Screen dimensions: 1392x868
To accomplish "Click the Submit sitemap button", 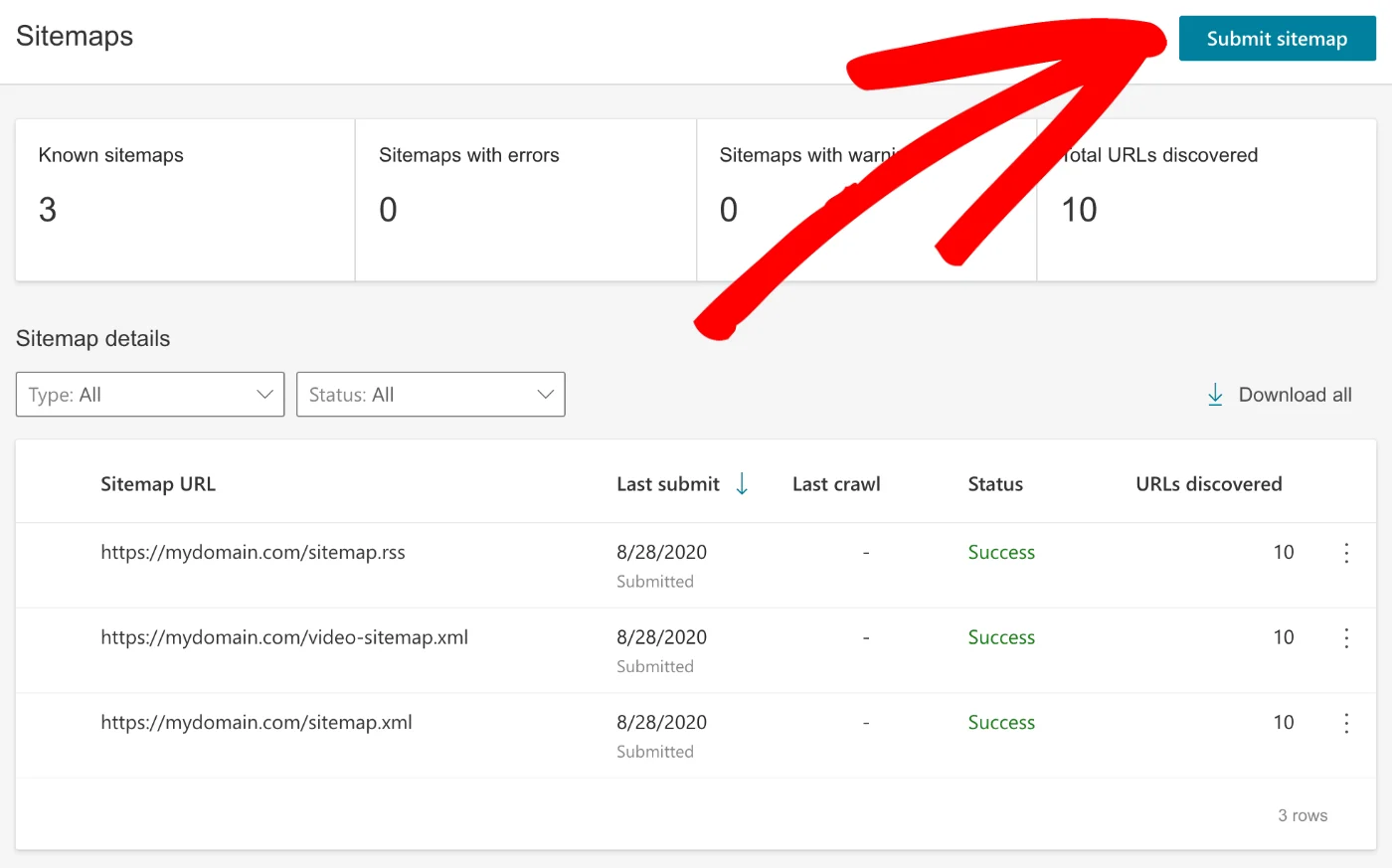I will click(1277, 38).
